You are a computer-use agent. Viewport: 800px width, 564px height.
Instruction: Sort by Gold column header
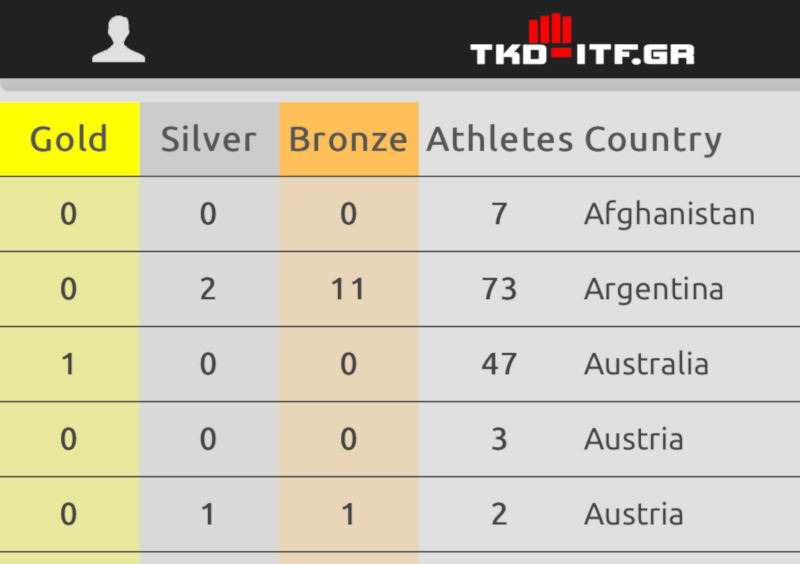[69, 139]
